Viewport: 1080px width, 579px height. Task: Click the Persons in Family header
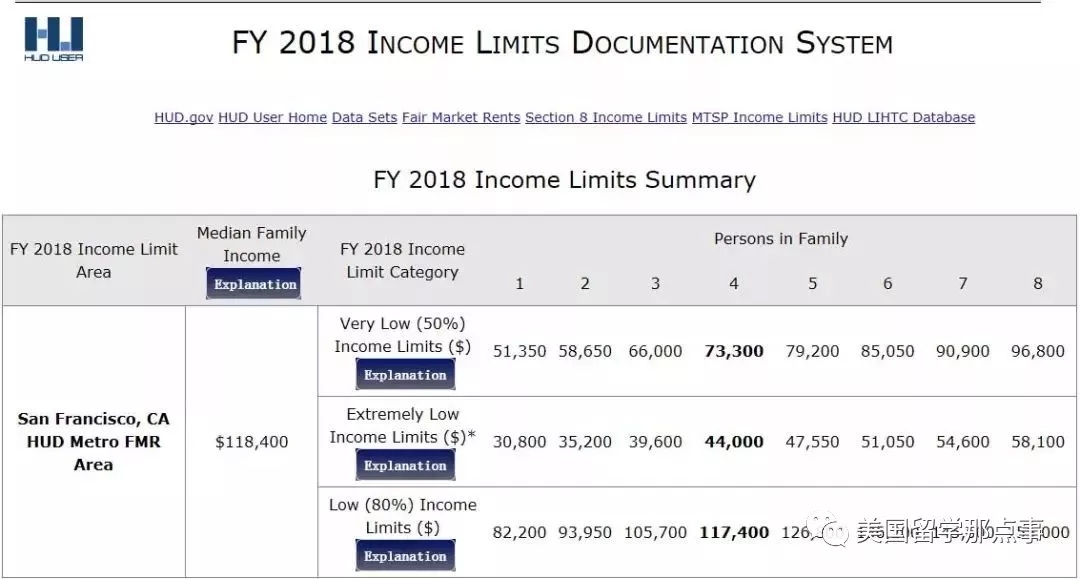(x=780, y=239)
